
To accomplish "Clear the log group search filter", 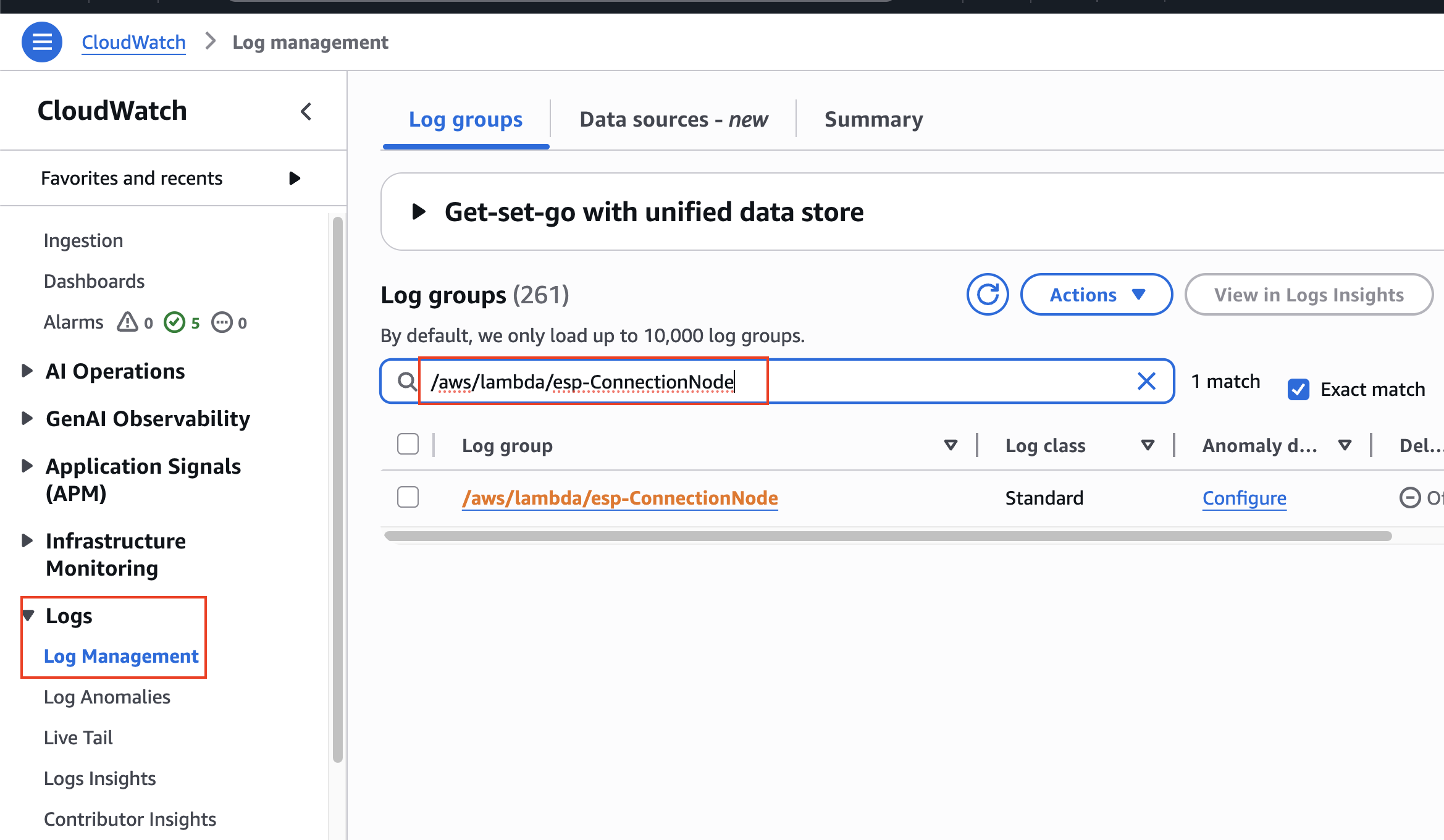I will (1146, 381).
